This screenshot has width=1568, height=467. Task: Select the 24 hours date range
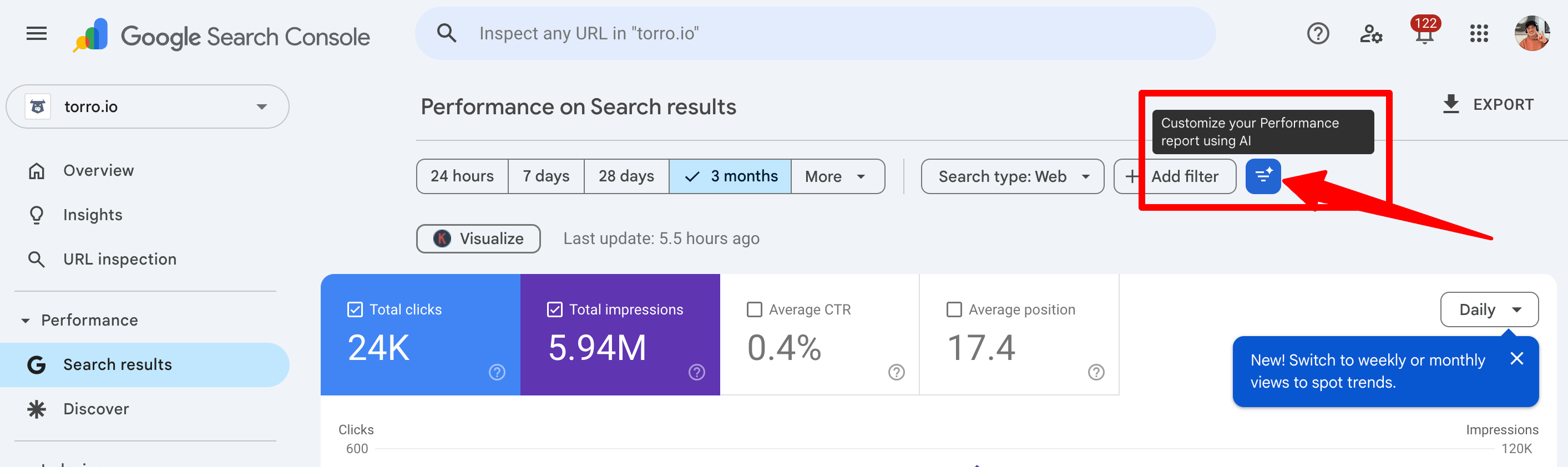click(x=462, y=176)
